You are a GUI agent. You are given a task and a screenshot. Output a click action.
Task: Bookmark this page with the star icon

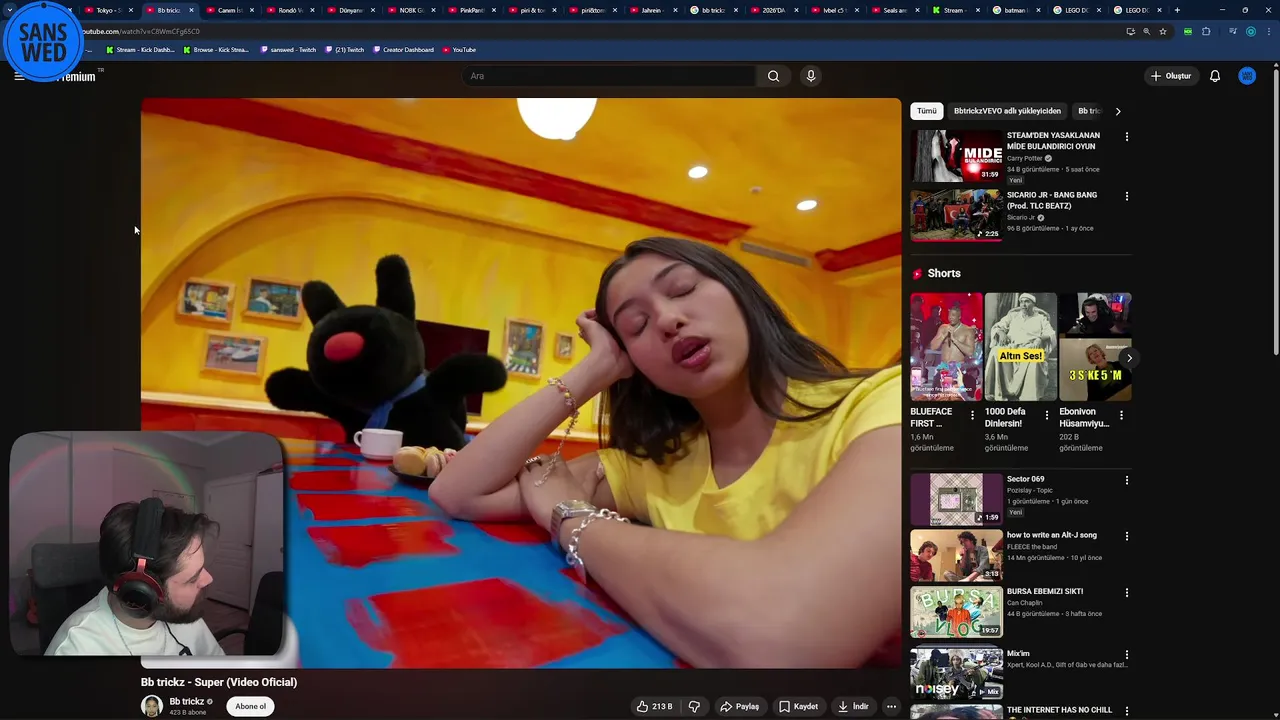pyautogui.click(x=1162, y=31)
